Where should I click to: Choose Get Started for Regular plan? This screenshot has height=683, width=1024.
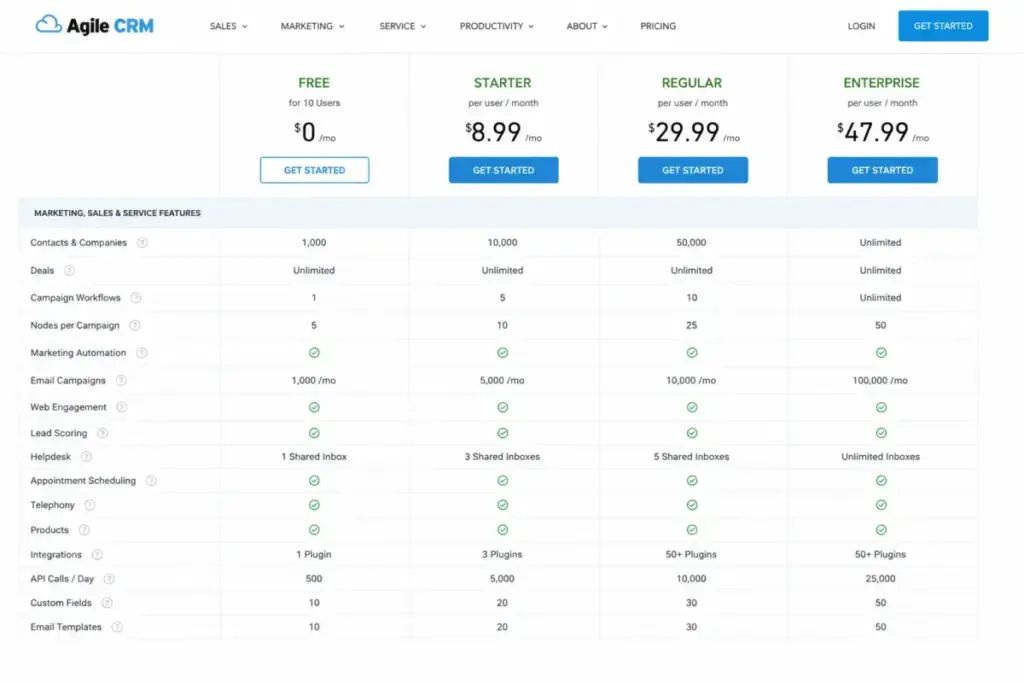click(x=693, y=170)
